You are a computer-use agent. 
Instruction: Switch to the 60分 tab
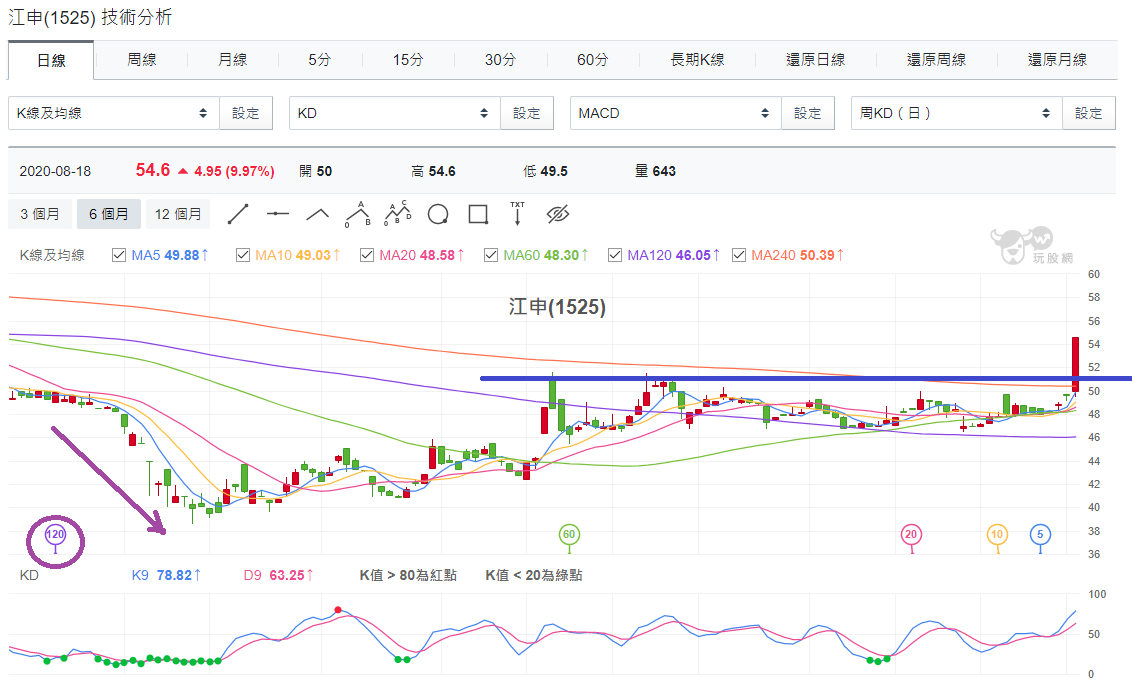pyautogui.click(x=593, y=60)
